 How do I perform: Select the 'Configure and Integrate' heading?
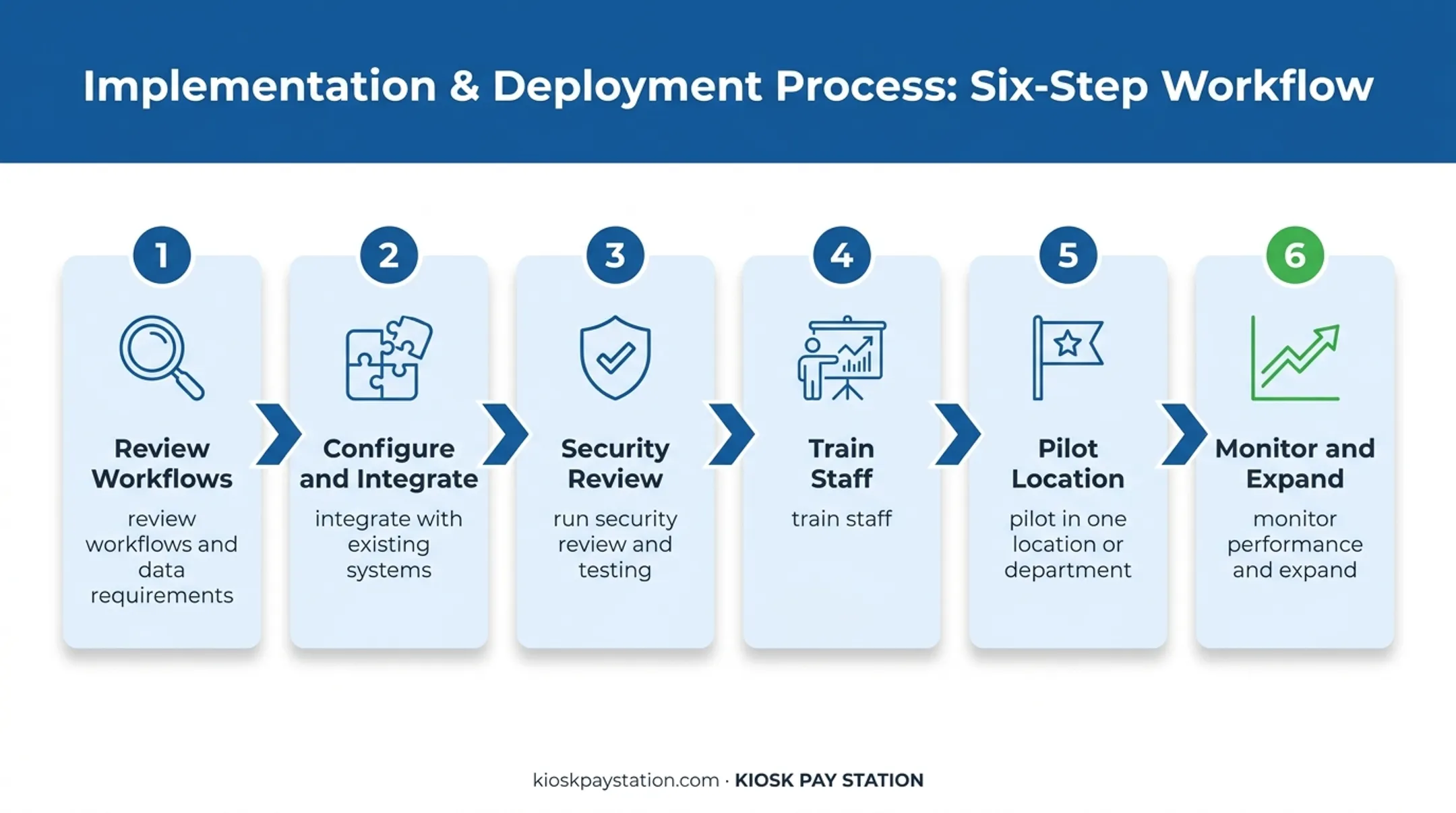pyautogui.click(x=389, y=464)
